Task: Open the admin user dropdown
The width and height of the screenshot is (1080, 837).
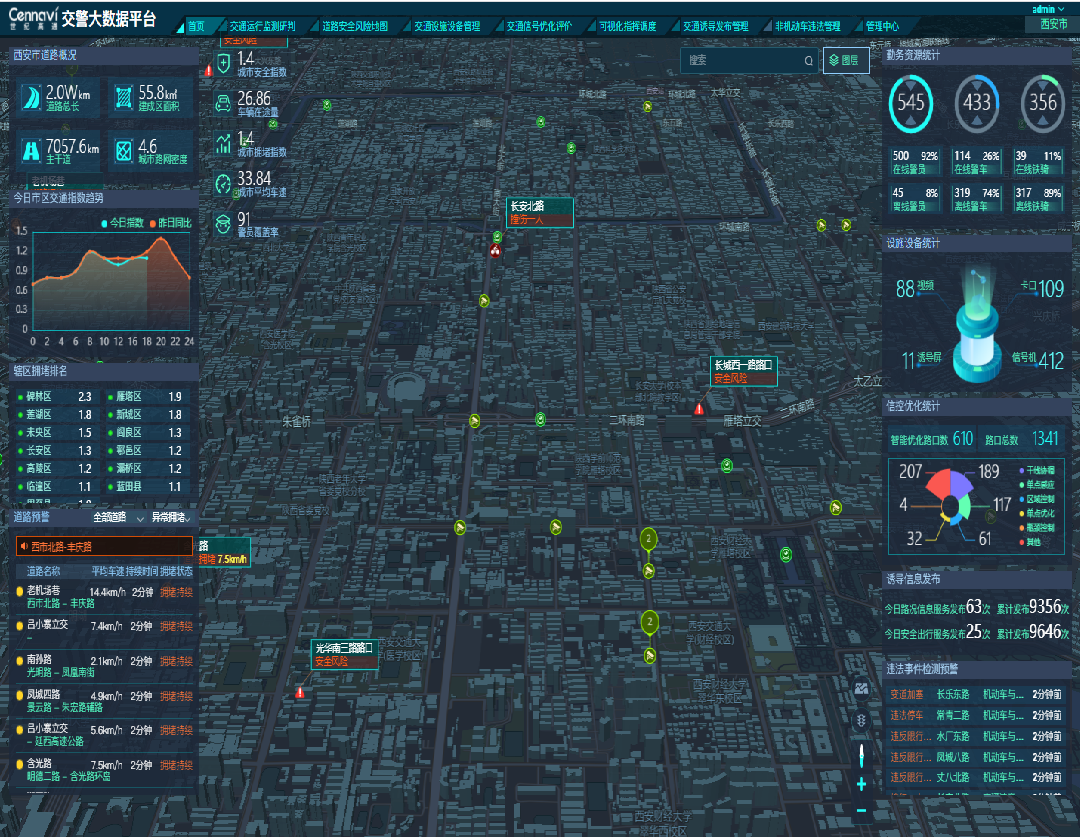Action: point(1046,9)
